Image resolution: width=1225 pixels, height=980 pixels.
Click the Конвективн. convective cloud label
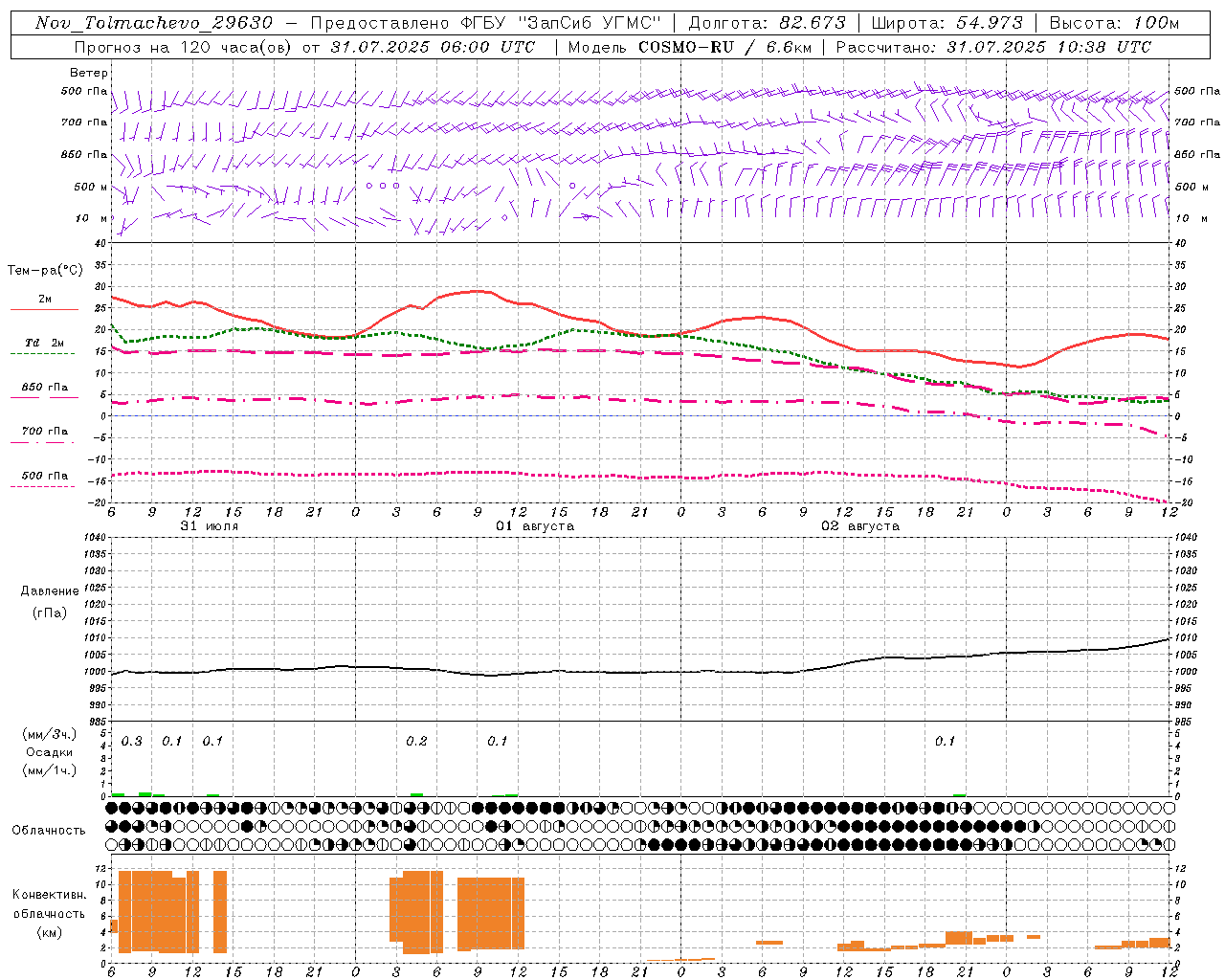coord(49,894)
